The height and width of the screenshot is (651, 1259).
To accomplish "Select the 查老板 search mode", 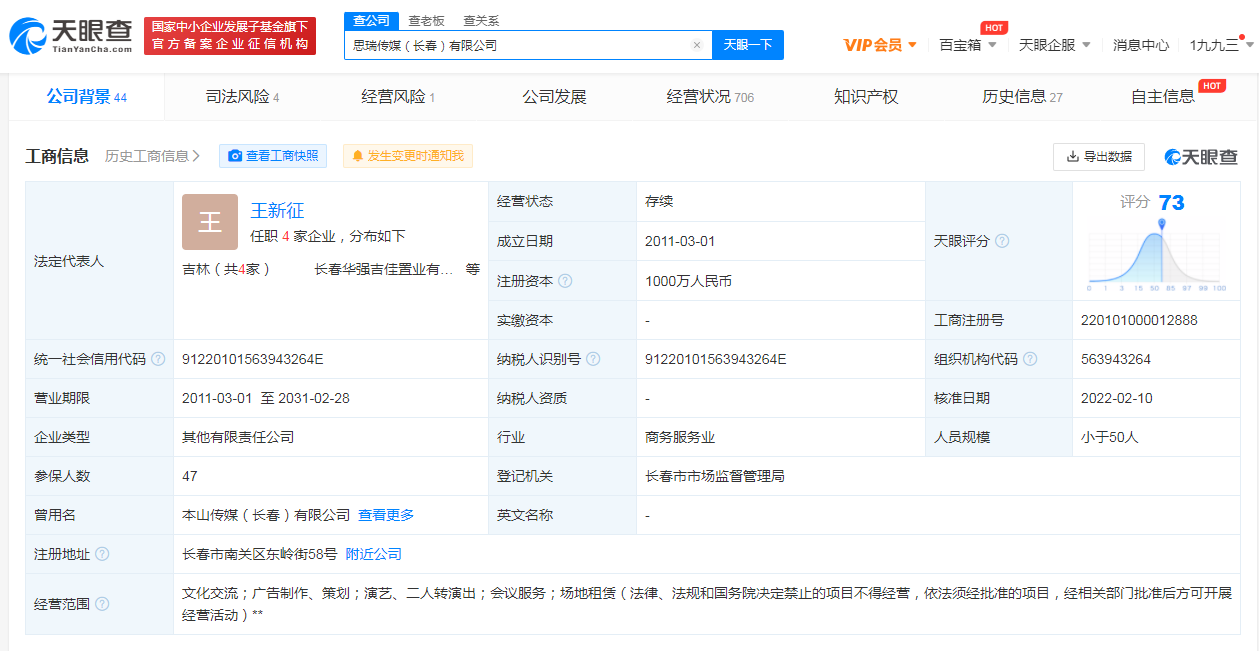I will click(x=426, y=20).
